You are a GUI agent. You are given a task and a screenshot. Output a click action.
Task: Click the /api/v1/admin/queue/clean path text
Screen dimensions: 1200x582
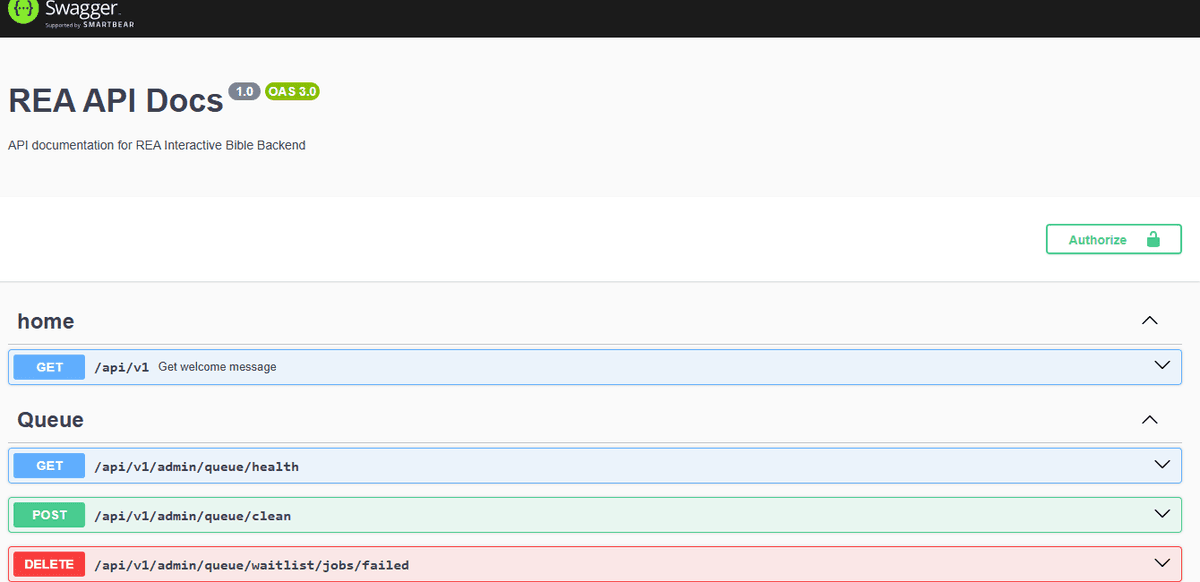(x=192, y=516)
